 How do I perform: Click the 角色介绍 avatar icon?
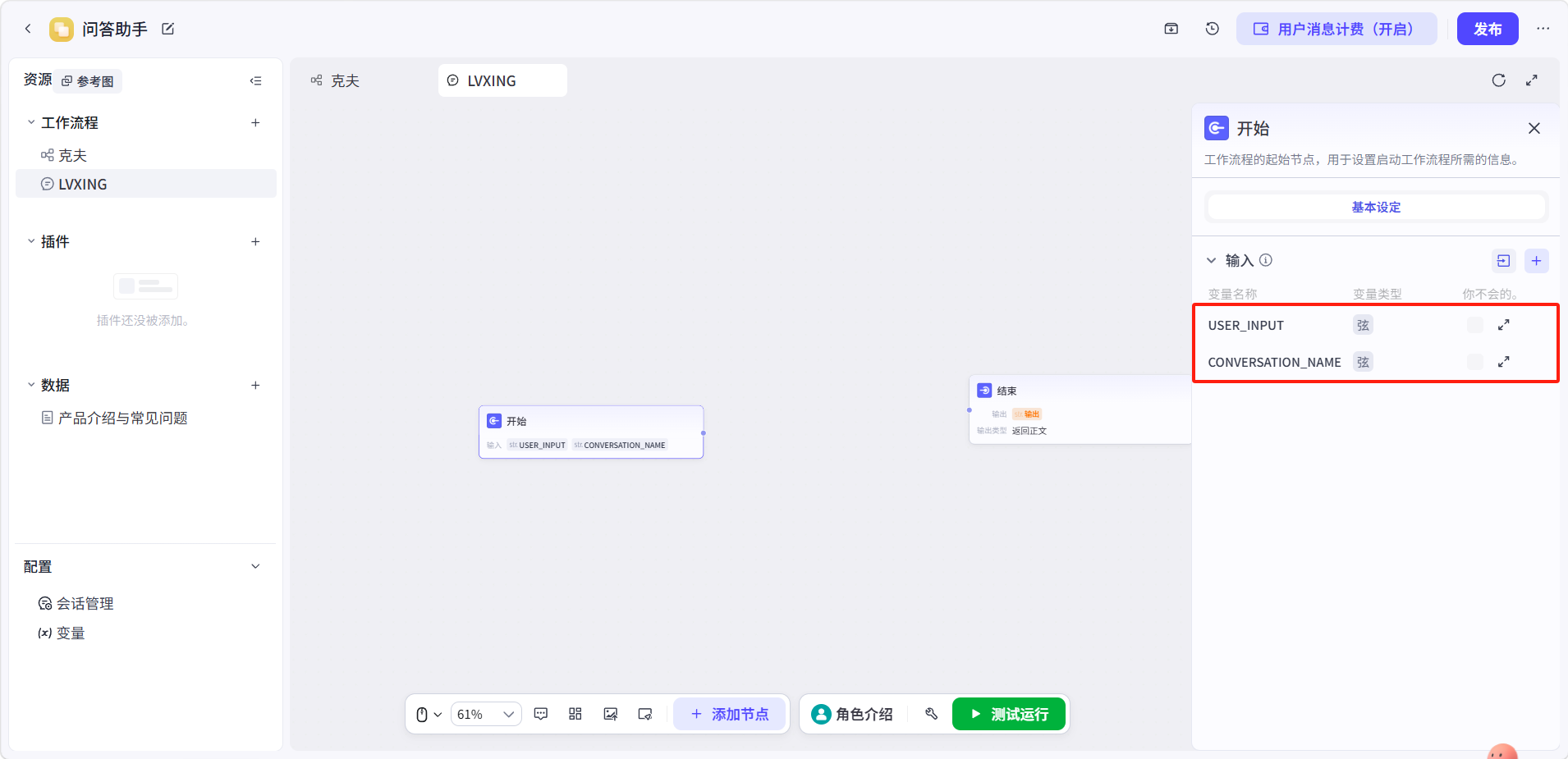[x=821, y=714]
